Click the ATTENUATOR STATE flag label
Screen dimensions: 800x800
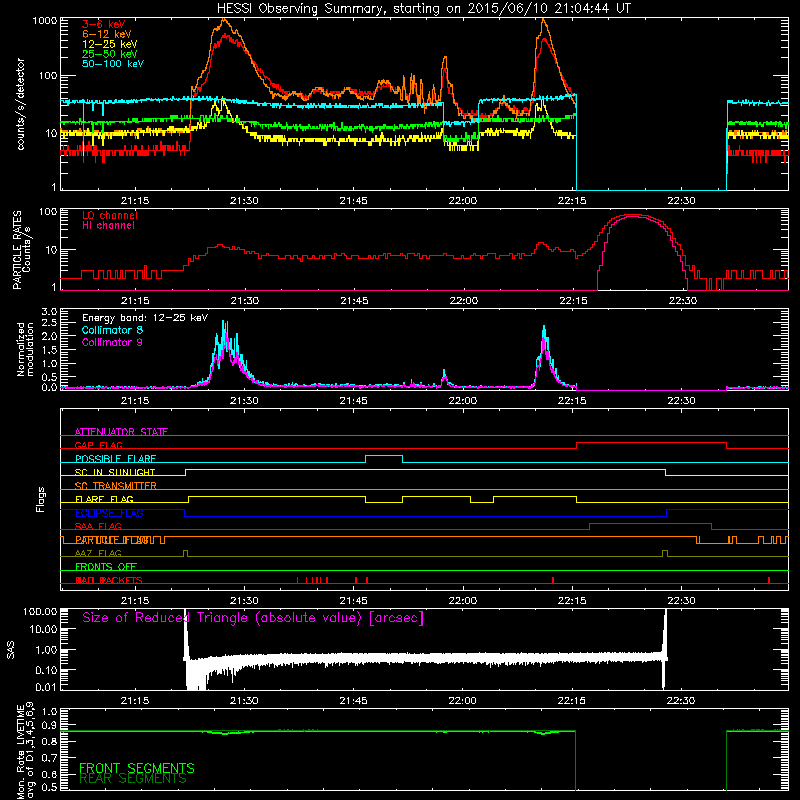pos(121,432)
